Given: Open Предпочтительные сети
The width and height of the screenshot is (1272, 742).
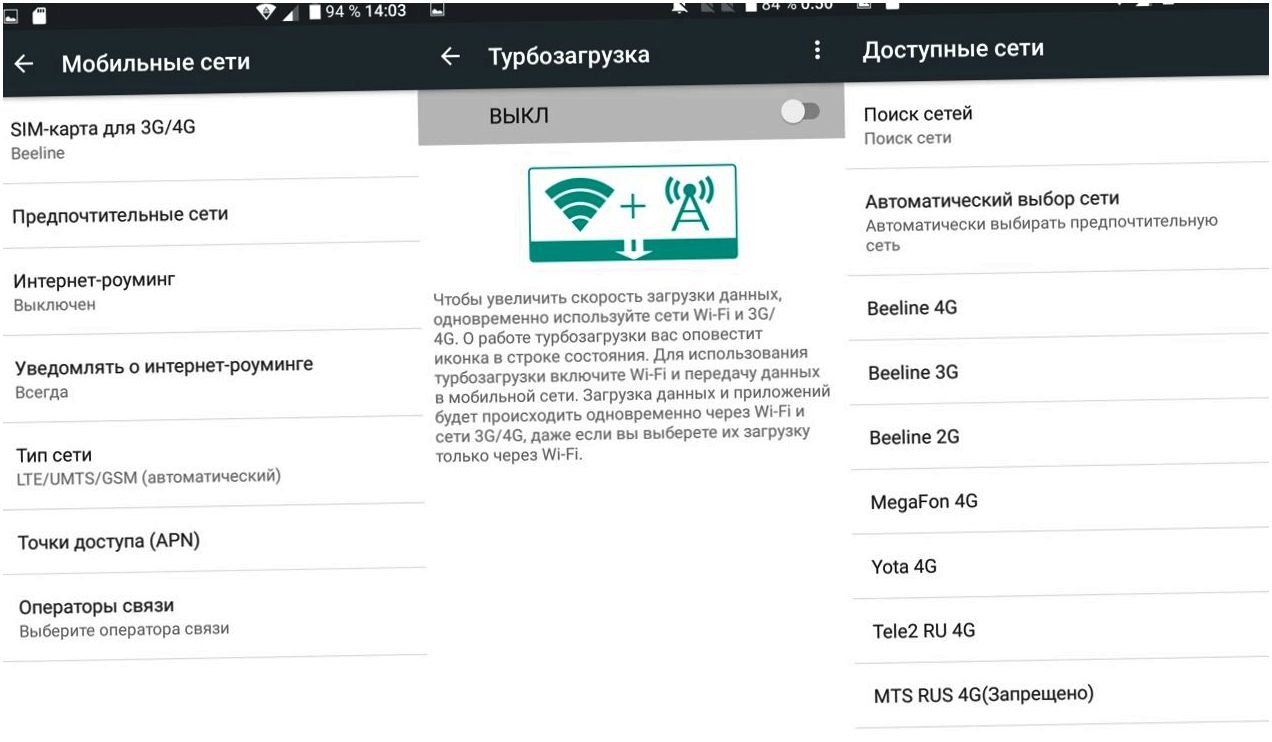Looking at the screenshot, I should (211, 213).
